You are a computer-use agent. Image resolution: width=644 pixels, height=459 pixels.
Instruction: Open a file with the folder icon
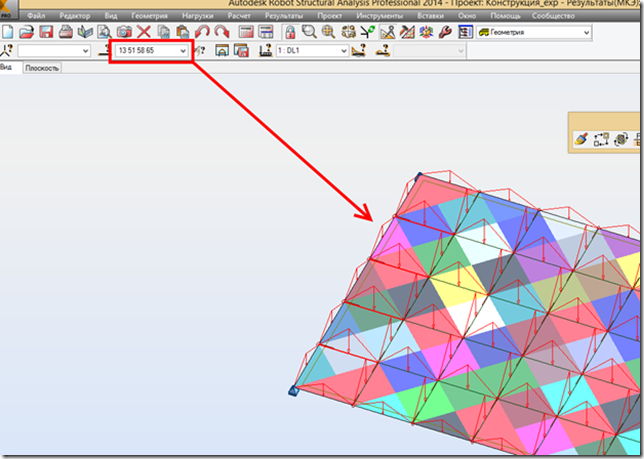pos(26,32)
